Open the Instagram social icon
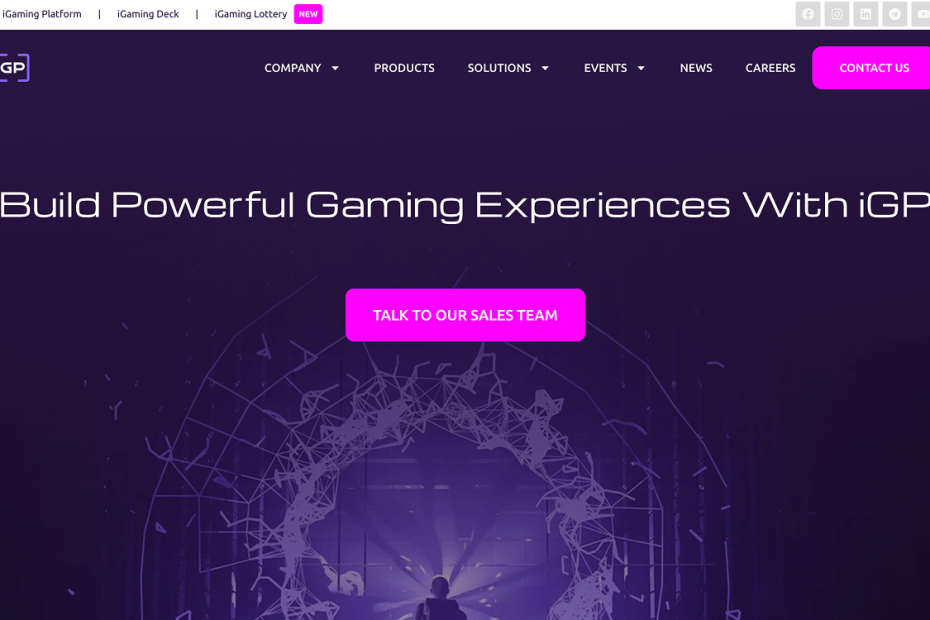Viewport: 930px width, 620px height. 837,14
